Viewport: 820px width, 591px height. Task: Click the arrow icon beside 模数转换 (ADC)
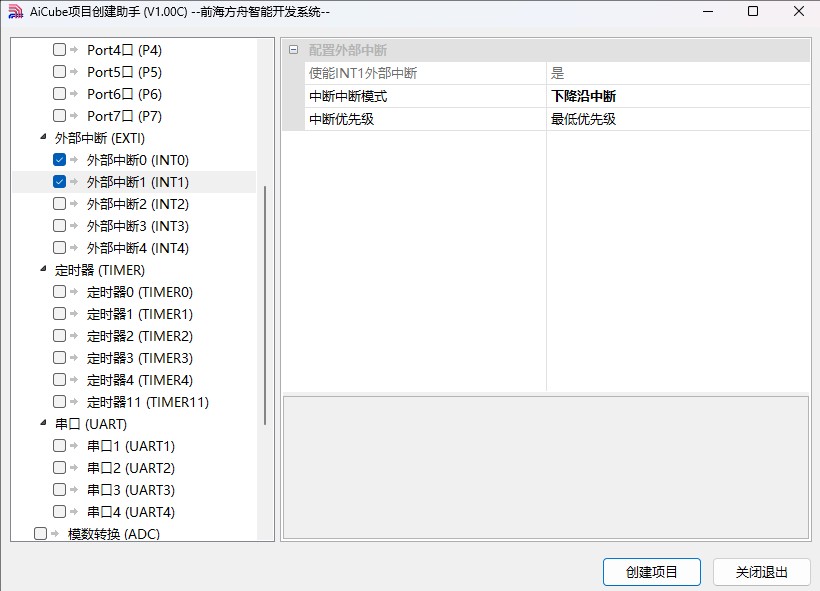click(x=54, y=533)
